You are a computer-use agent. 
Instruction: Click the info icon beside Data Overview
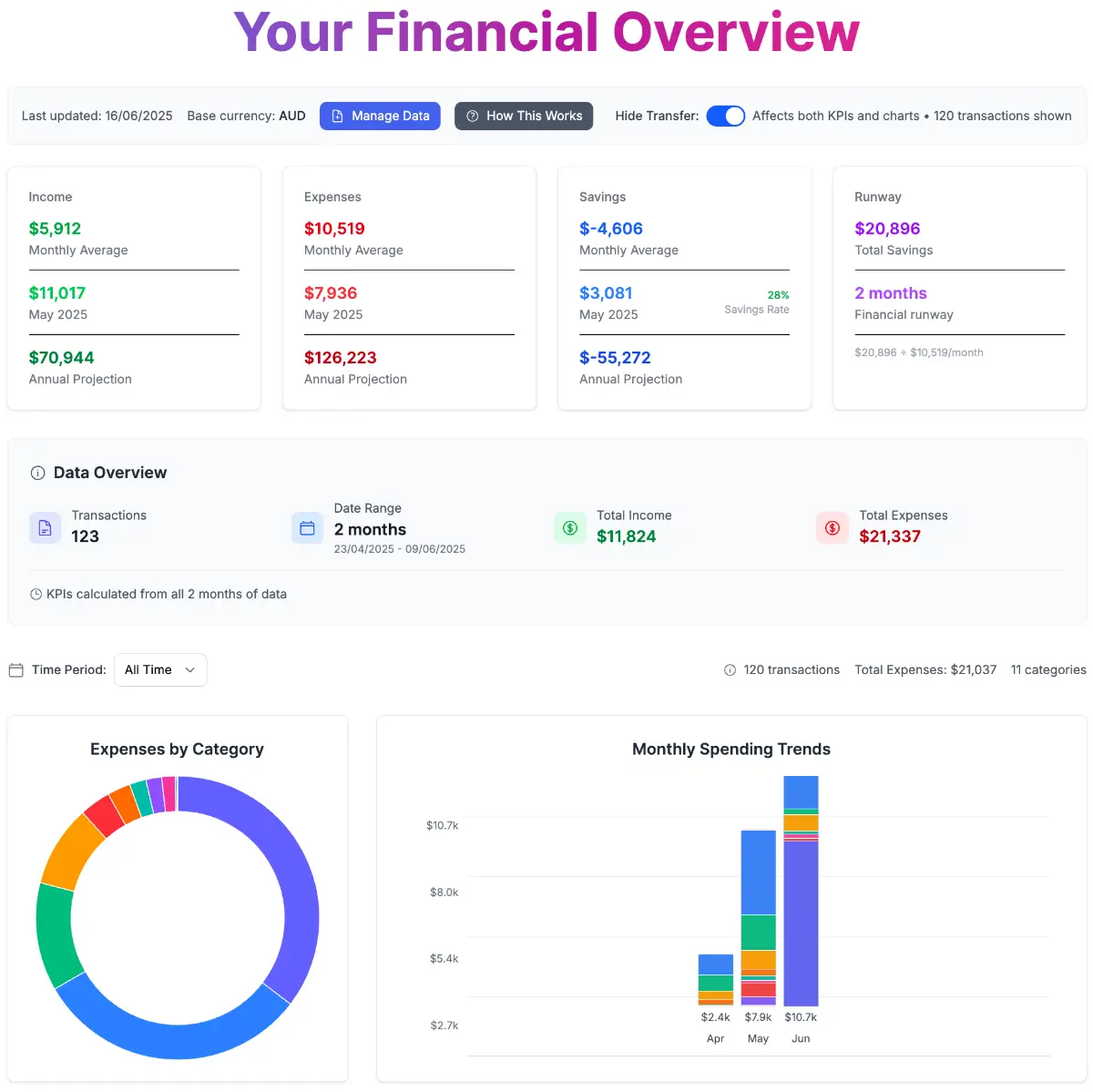(x=37, y=473)
